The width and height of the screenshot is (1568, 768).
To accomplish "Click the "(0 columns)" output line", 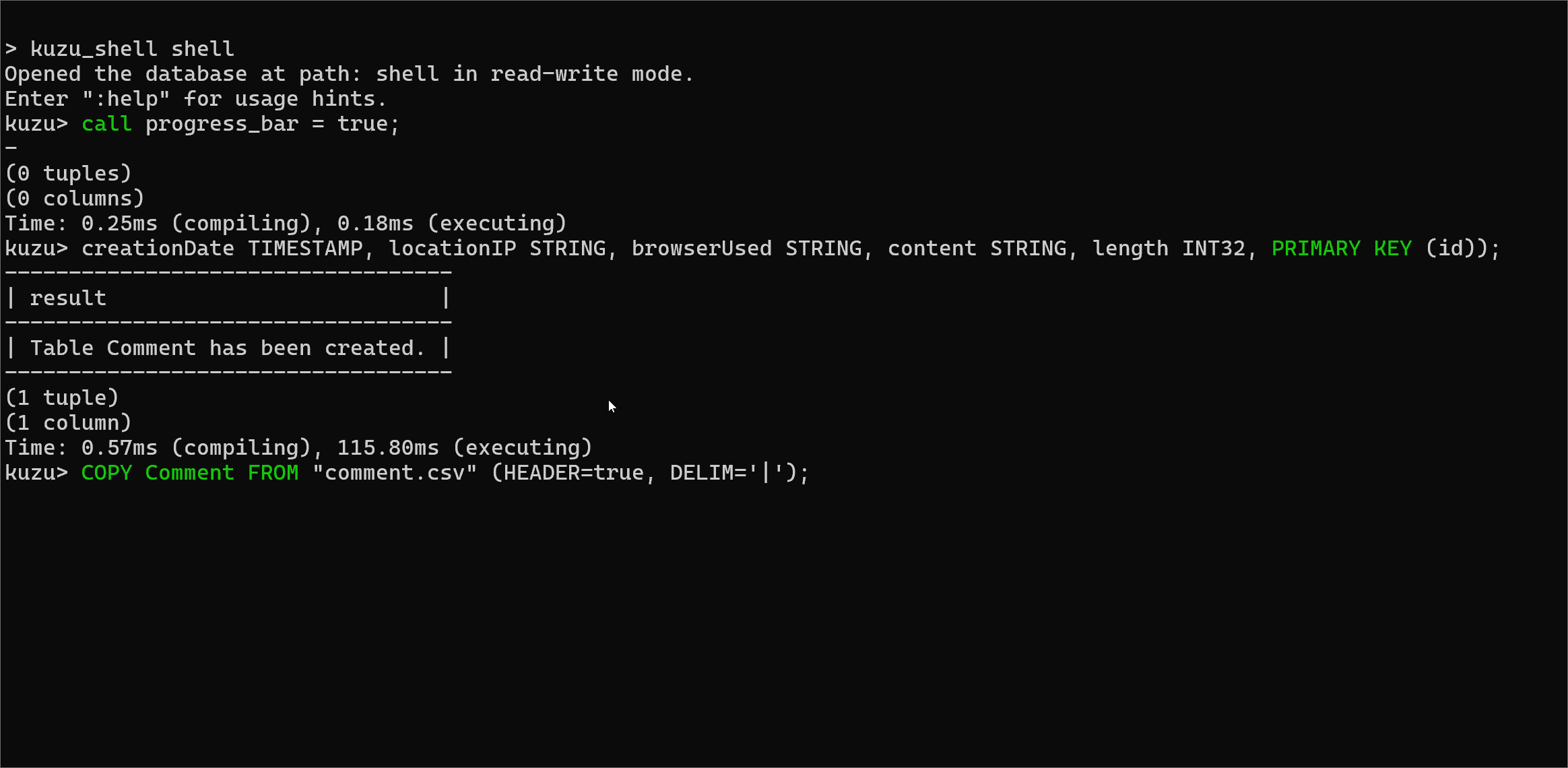I will (x=74, y=199).
